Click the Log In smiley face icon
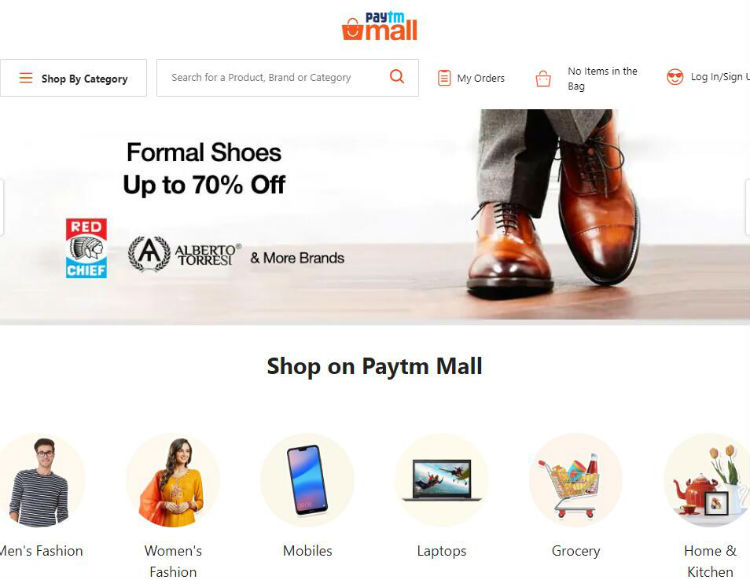The height and width of the screenshot is (580, 750). 675,77
